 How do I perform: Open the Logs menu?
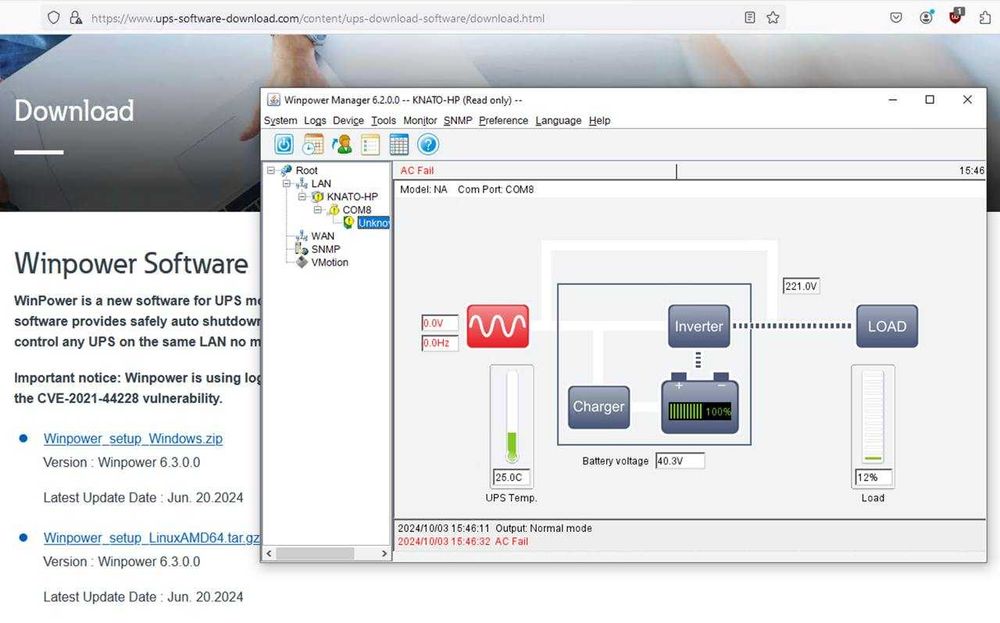point(315,121)
